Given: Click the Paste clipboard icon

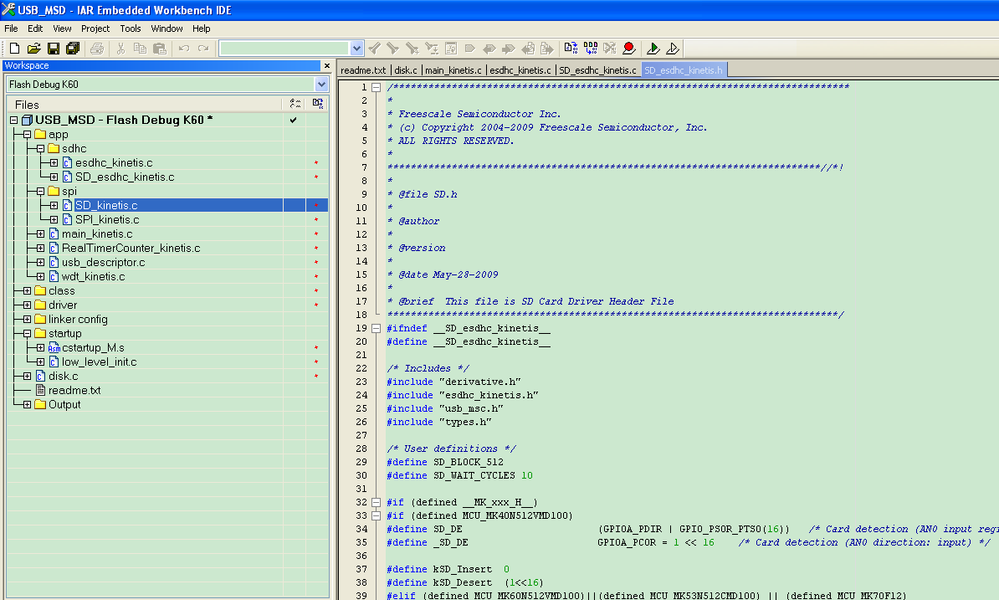Looking at the screenshot, I should click(159, 48).
